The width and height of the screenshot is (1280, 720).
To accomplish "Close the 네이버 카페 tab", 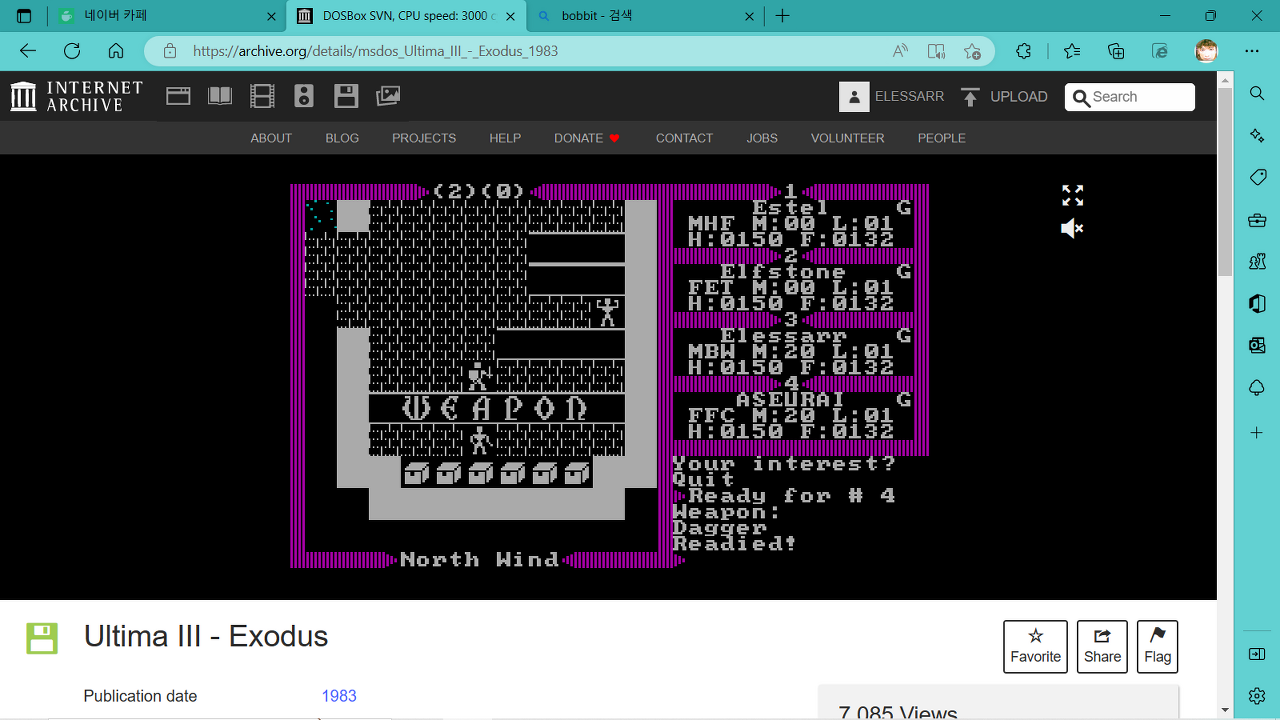I will (271, 16).
